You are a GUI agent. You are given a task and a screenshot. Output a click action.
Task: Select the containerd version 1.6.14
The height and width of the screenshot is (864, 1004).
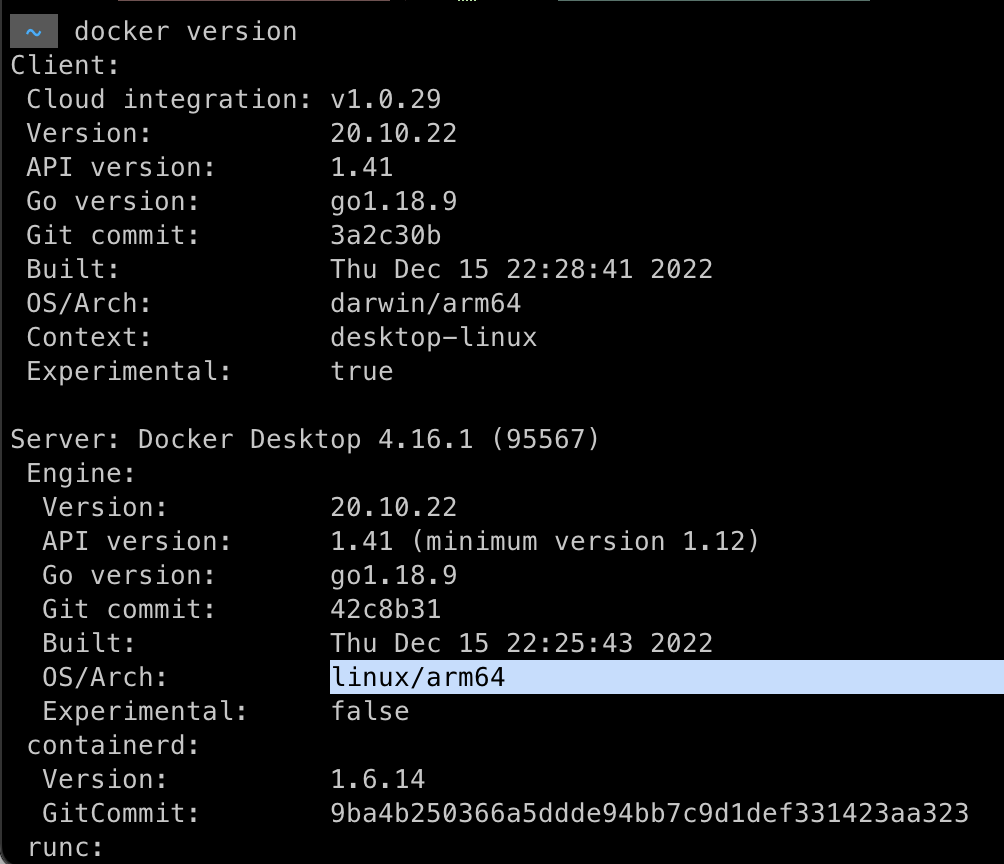point(378,780)
